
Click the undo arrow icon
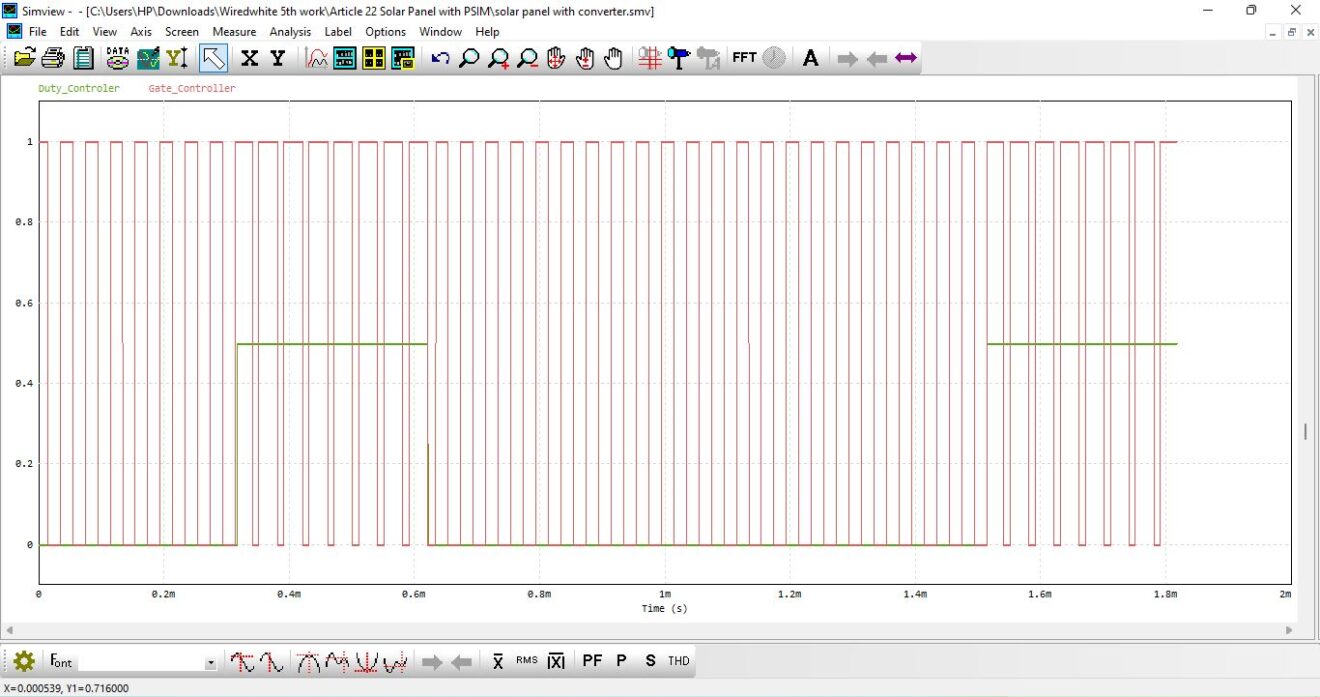pyautogui.click(x=440, y=57)
